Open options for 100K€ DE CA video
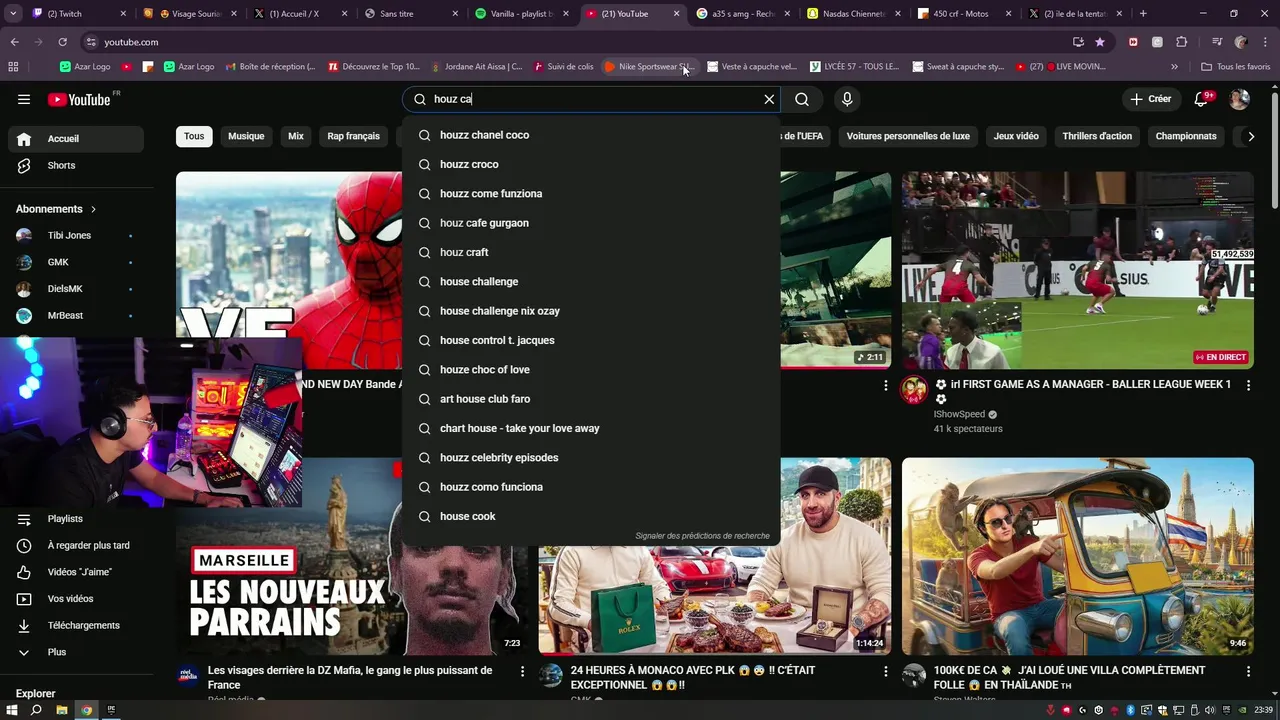Viewport: 1280px width, 720px height. (x=1248, y=672)
